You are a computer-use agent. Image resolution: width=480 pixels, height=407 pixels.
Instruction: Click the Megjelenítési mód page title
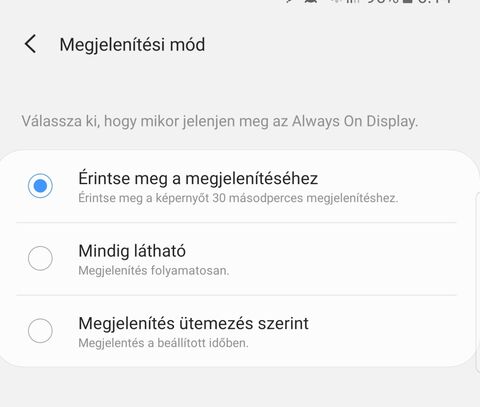132,45
